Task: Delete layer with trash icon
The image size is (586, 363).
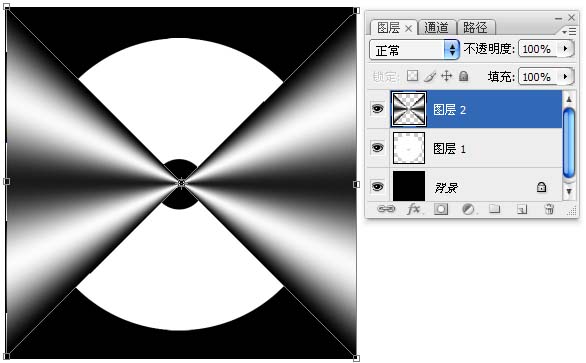Action: [549, 209]
